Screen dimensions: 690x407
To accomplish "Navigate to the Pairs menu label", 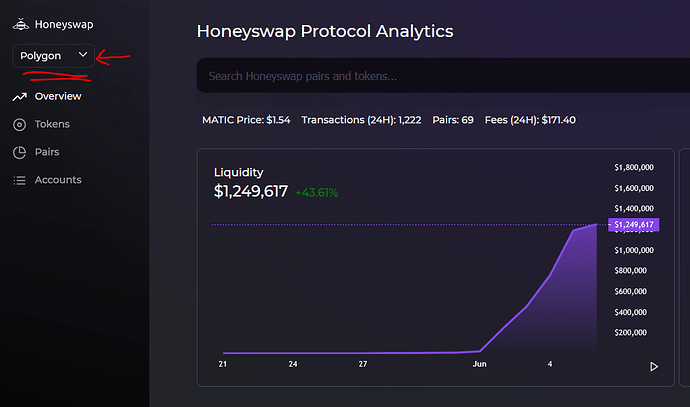I will [47, 153].
